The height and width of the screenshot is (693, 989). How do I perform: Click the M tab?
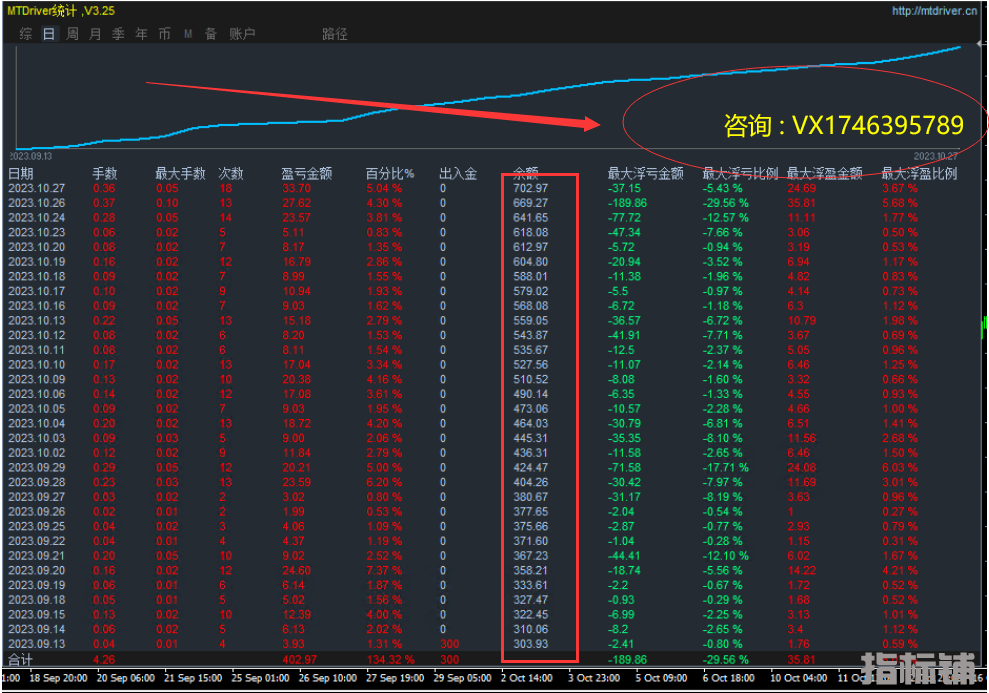tap(188, 34)
